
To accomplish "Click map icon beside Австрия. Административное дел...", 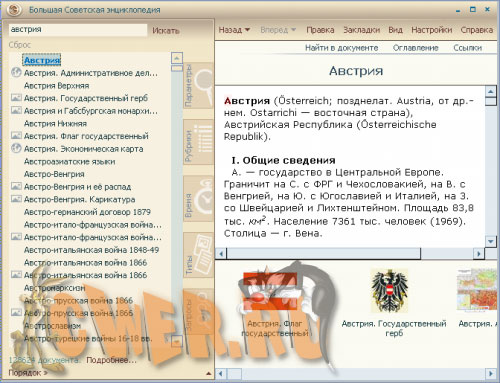I will pos(16,72).
